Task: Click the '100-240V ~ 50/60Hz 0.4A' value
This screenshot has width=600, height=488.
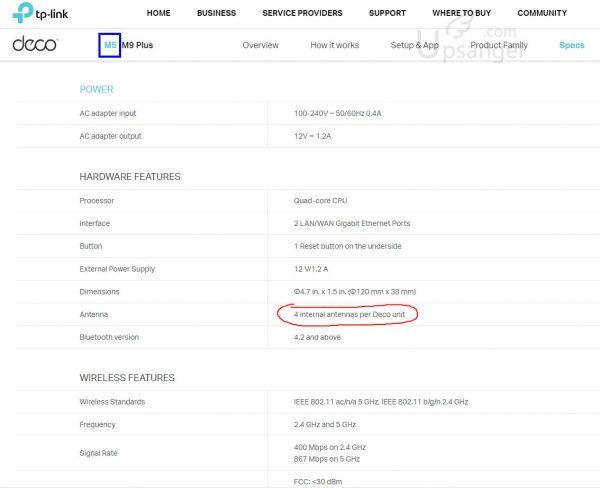Action: [338, 113]
